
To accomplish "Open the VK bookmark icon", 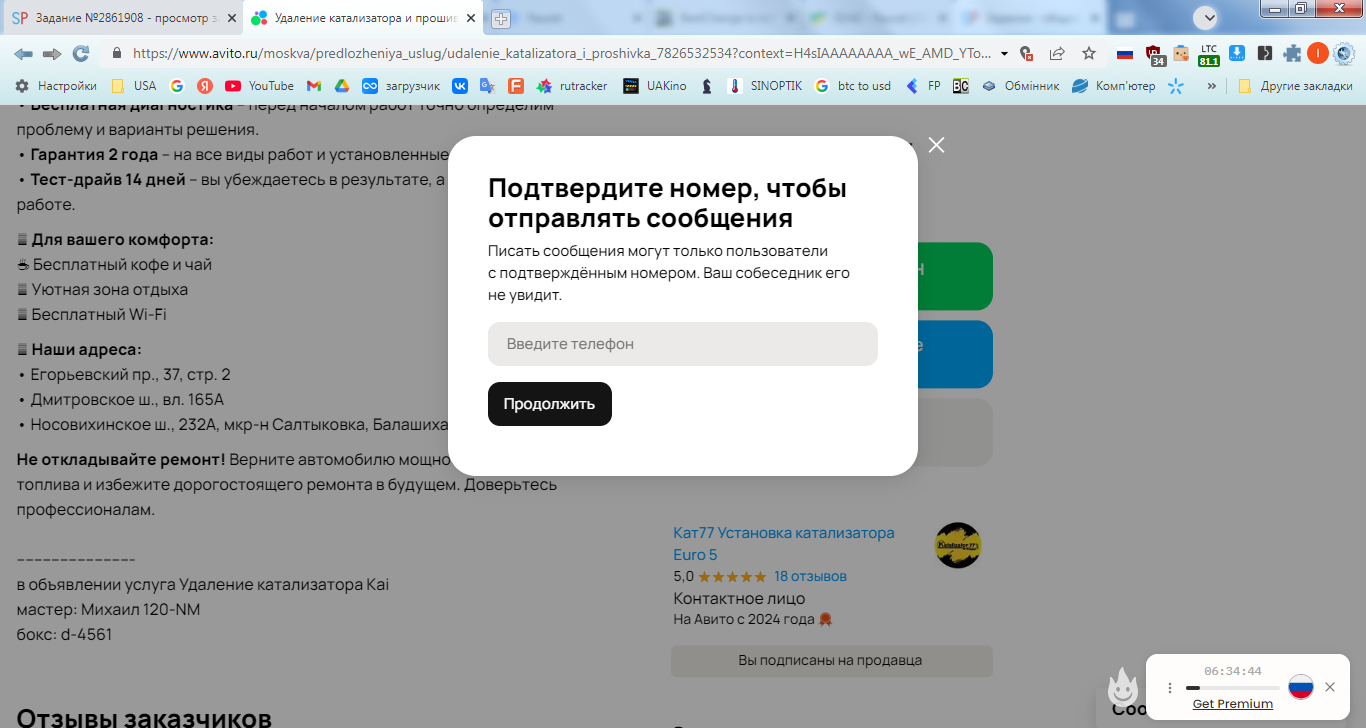I will pos(459,86).
